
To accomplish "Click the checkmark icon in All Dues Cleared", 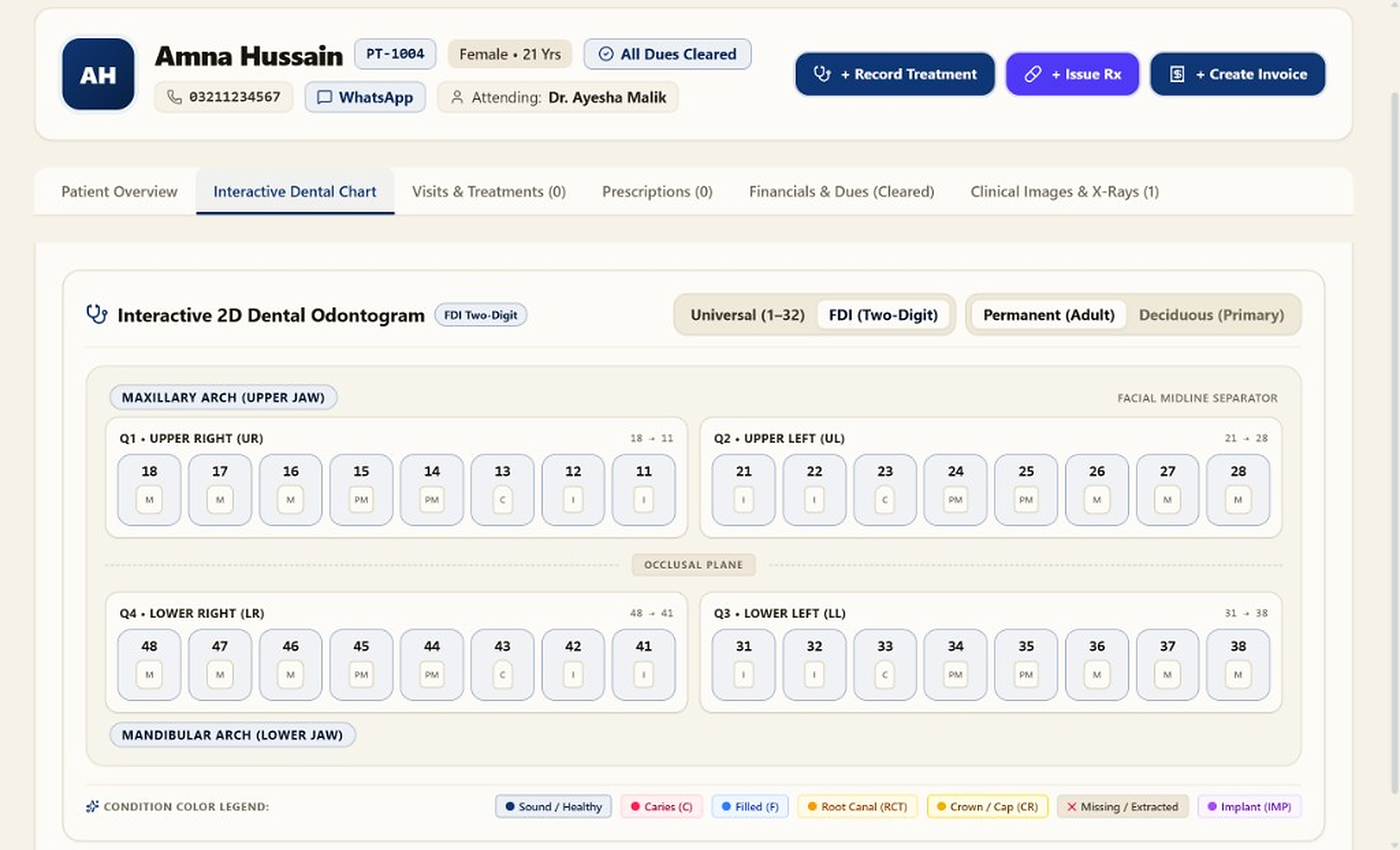I will coord(606,54).
